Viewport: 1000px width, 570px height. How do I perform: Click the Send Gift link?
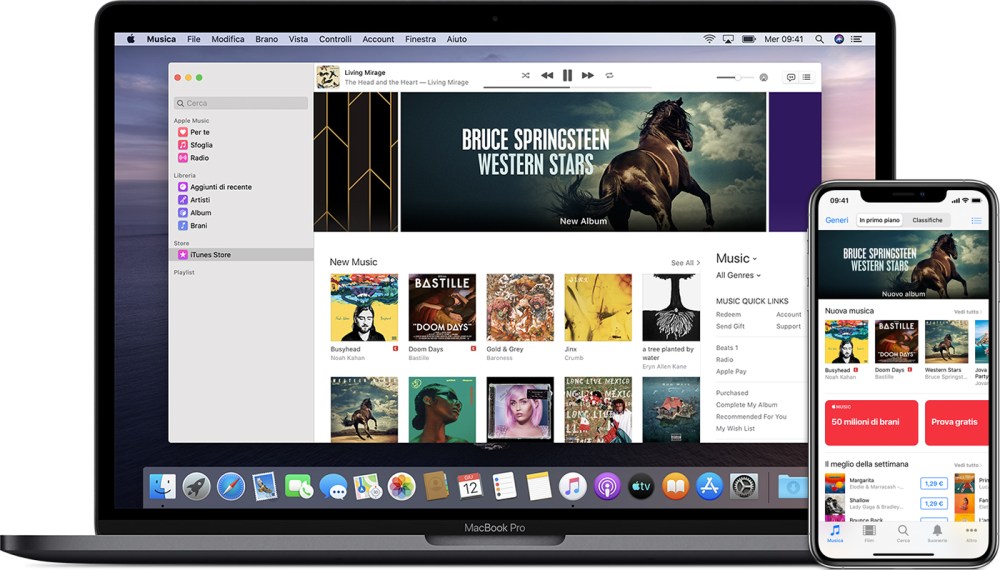(x=730, y=326)
